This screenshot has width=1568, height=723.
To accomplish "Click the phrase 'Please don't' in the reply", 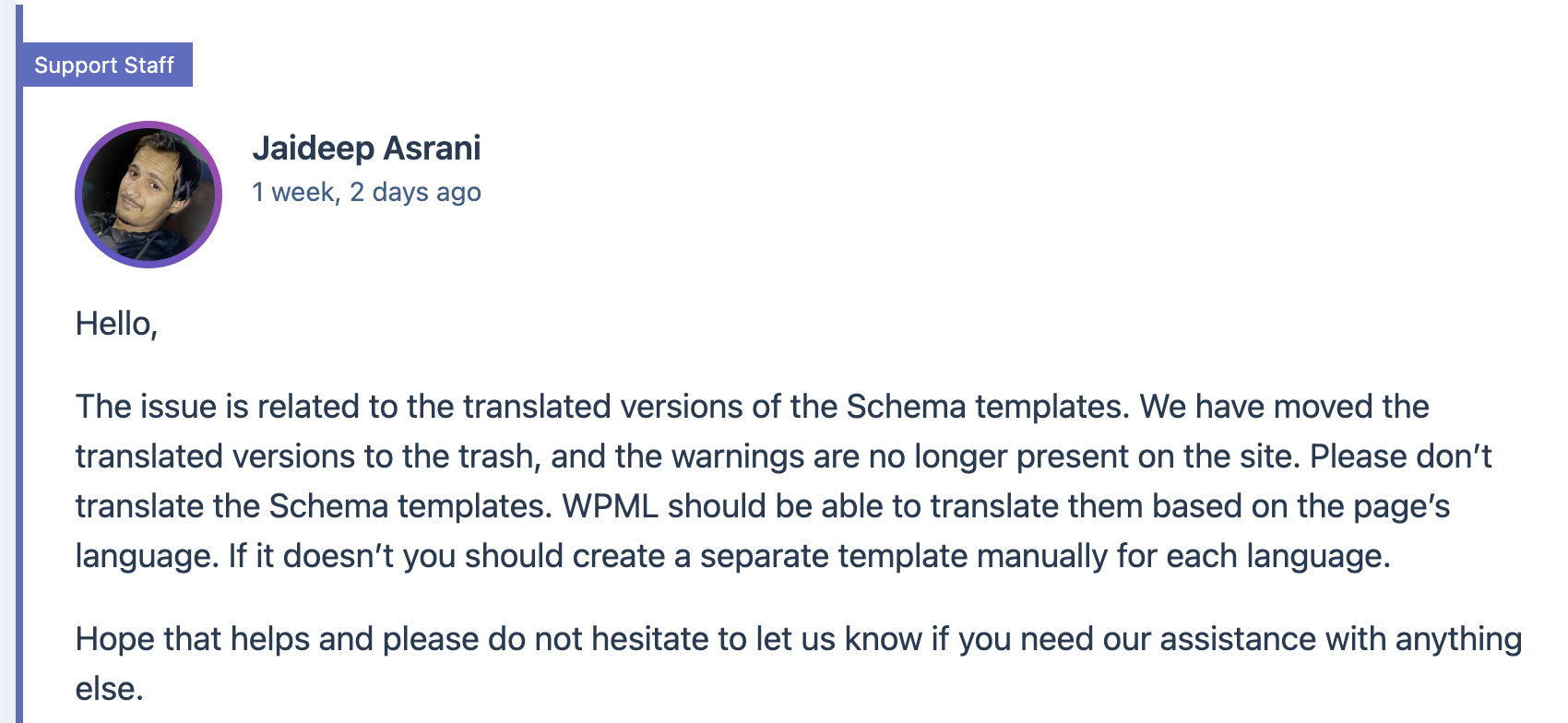I will [1401, 456].
